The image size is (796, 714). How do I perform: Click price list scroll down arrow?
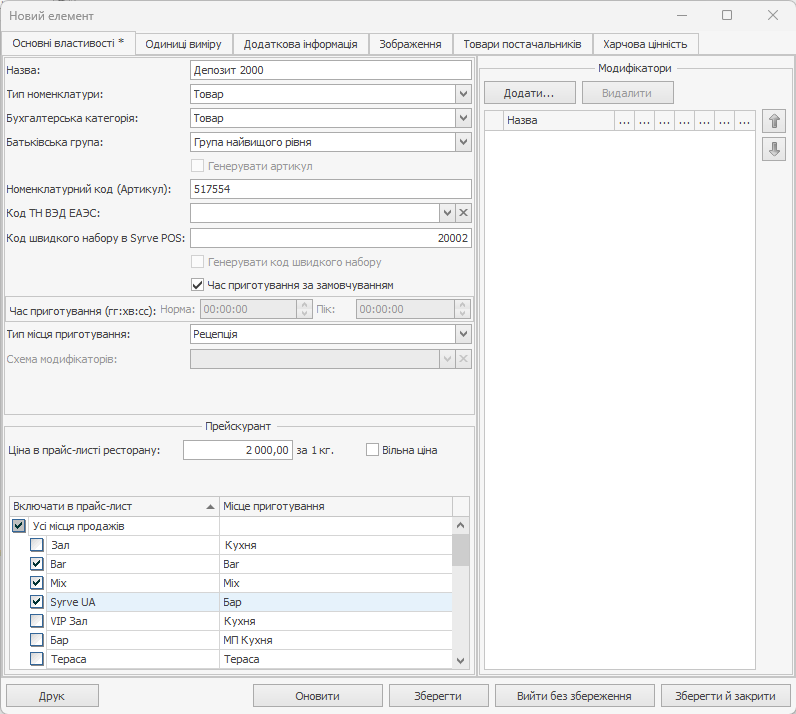460,661
